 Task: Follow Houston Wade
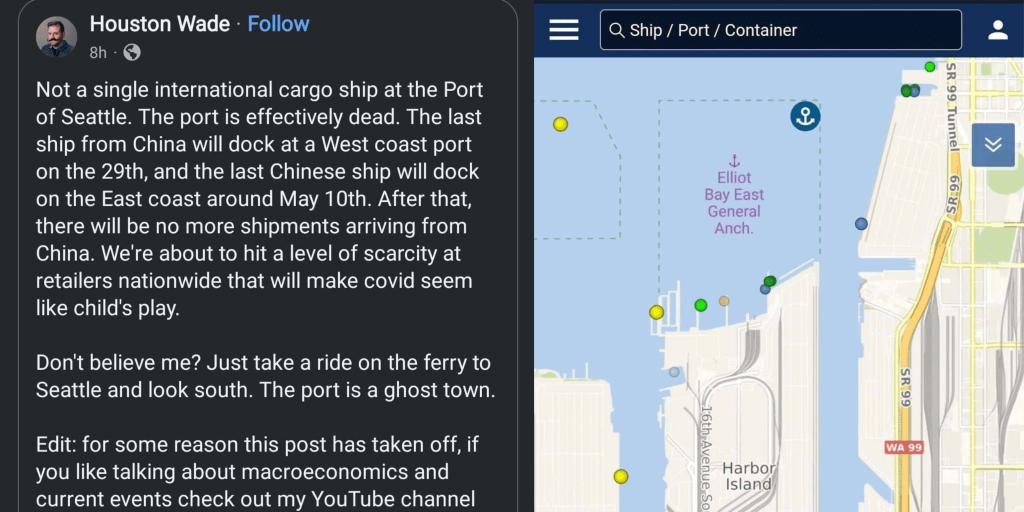click(278, 24)
